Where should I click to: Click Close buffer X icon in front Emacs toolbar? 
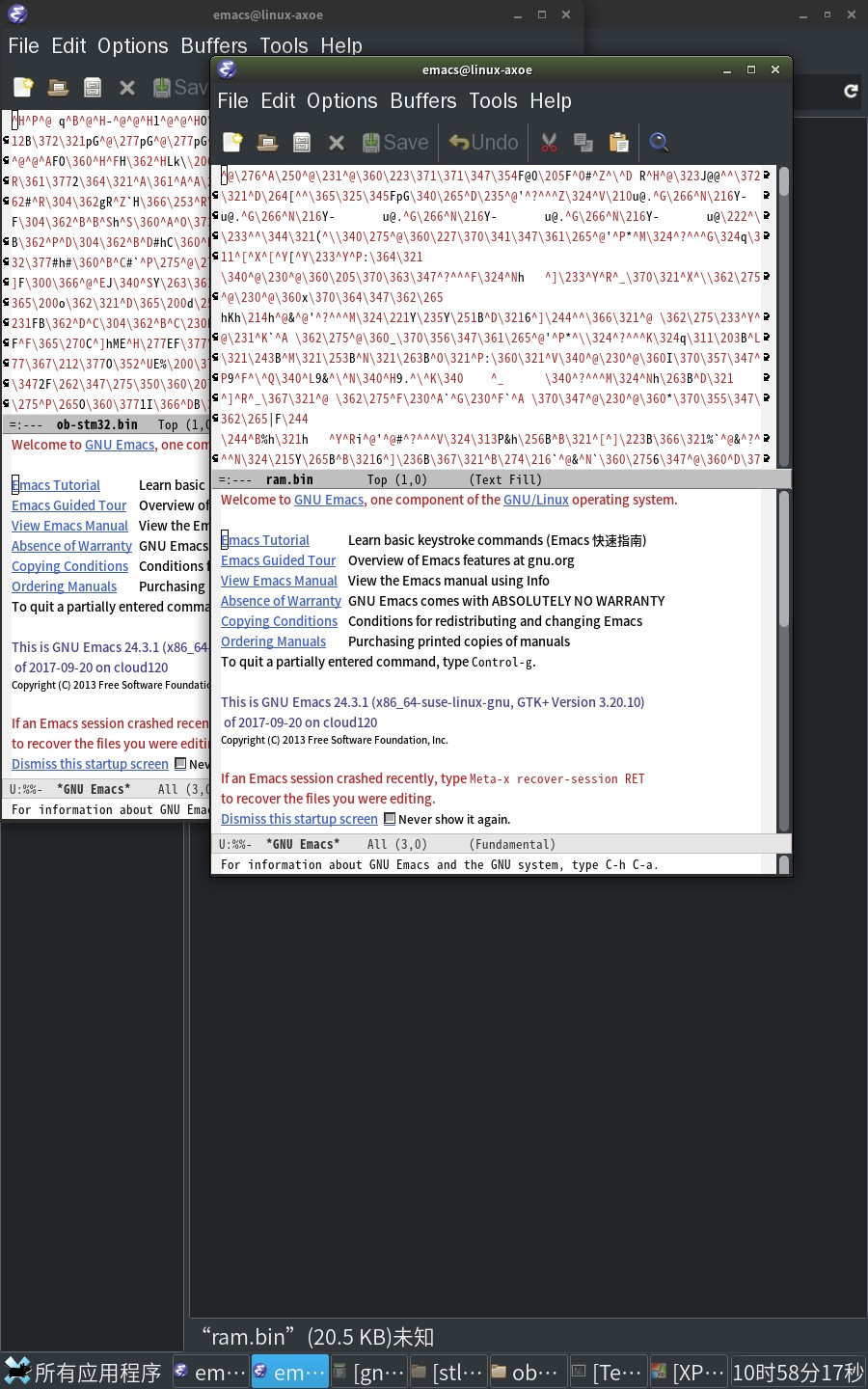(x=337, y=143)
